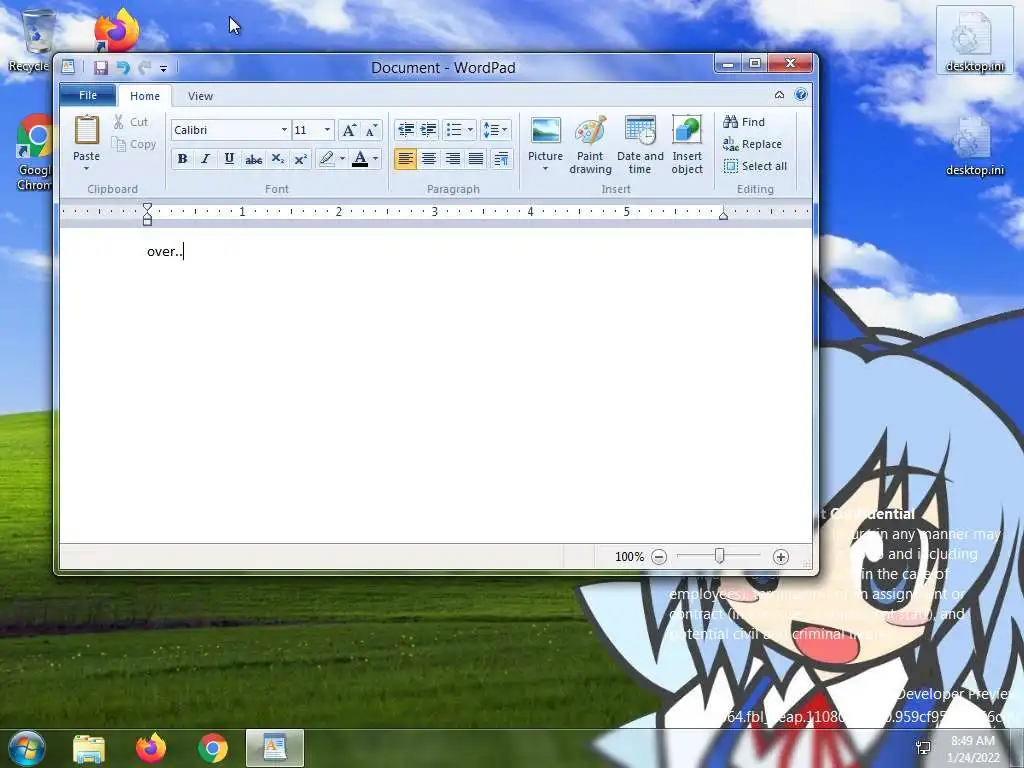
Task: Open Find in the Editing group
Action: tap(744, 122)
